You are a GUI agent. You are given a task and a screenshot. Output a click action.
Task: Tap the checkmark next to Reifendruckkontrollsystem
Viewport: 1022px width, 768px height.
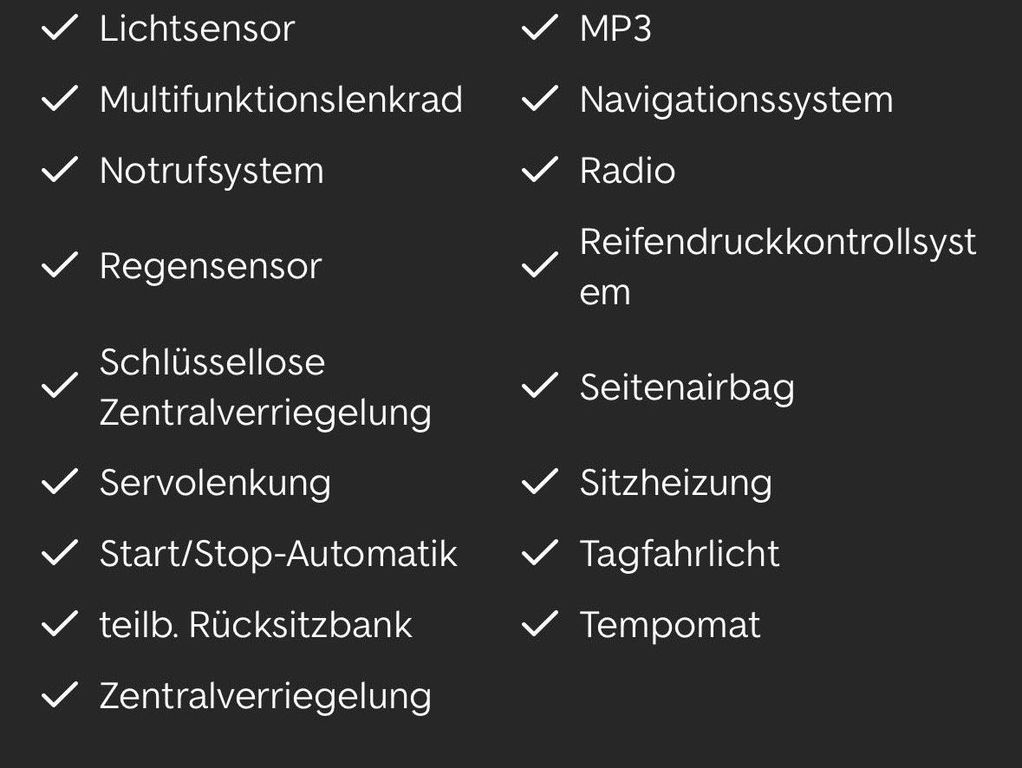[x=540, y=265]
